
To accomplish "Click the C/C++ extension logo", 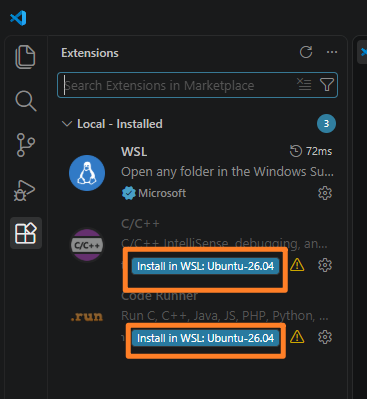I will click(87, 245).
